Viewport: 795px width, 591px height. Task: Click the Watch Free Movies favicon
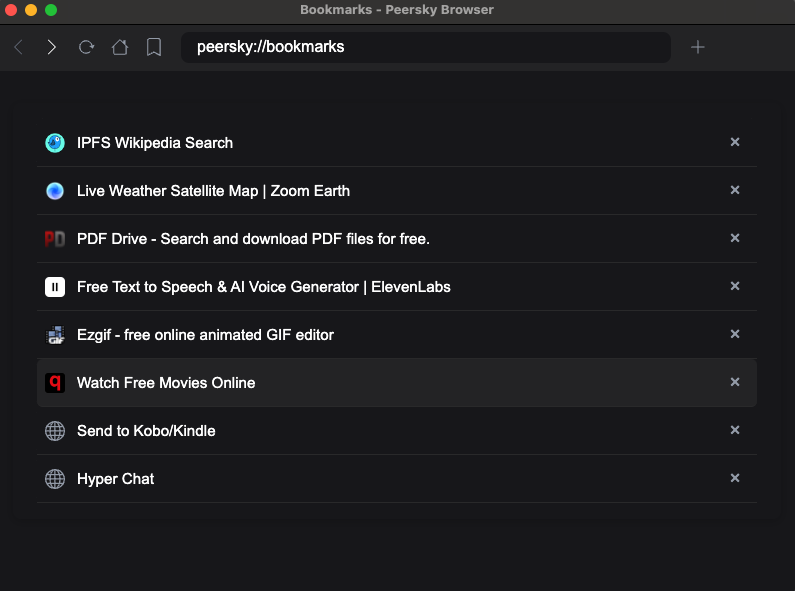(x=55, y=383)
